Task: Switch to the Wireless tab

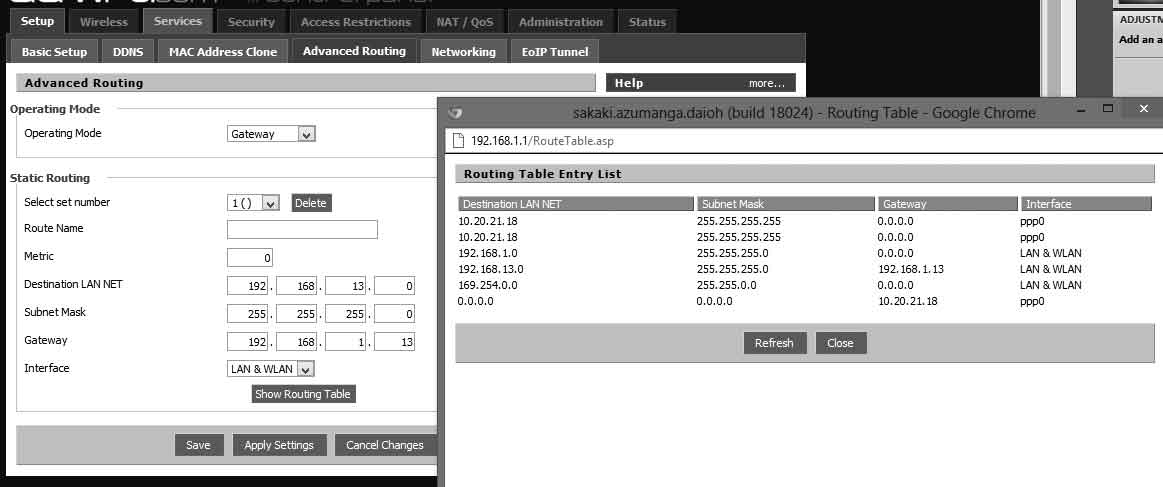Action: [x=104, y=21]
